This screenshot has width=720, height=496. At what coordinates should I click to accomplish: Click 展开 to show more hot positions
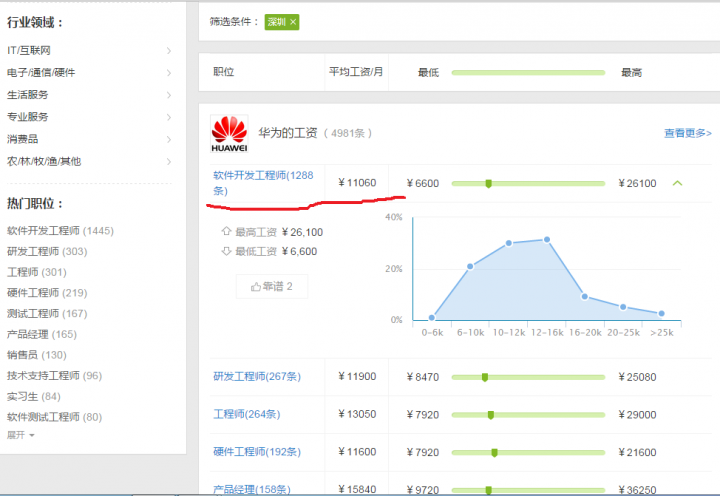pos(20,435)
